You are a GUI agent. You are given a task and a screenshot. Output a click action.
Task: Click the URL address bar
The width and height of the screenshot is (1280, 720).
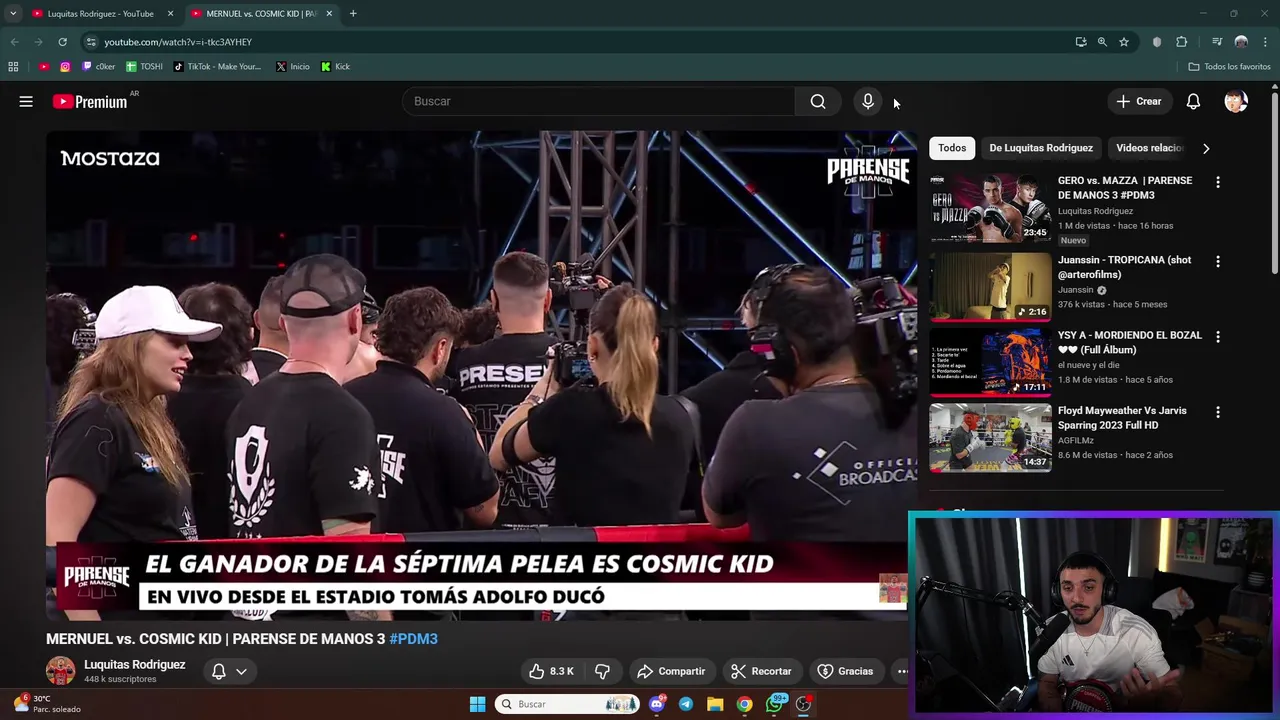(580, 42)
